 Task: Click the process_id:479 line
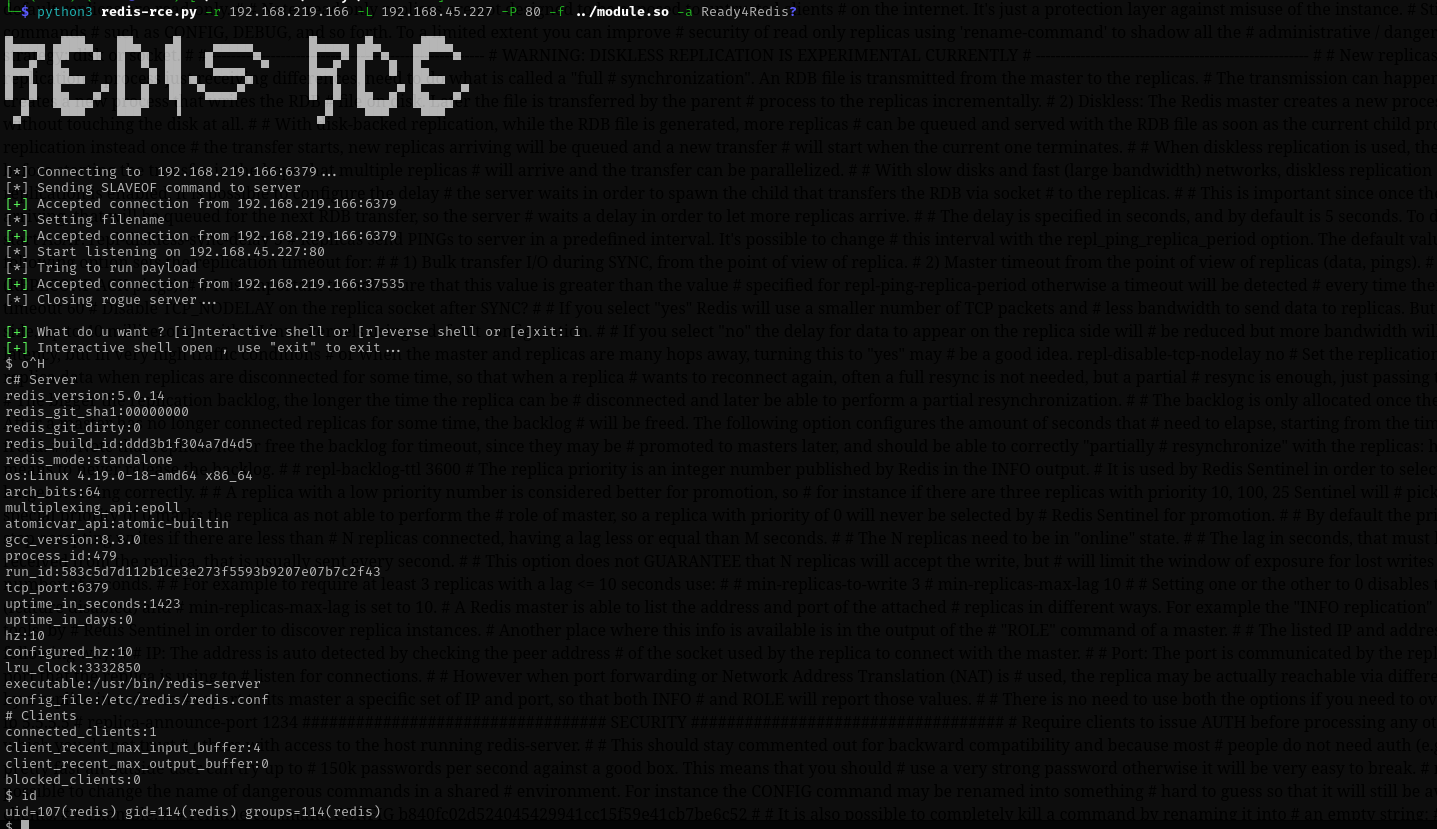(x=61, y=556)
